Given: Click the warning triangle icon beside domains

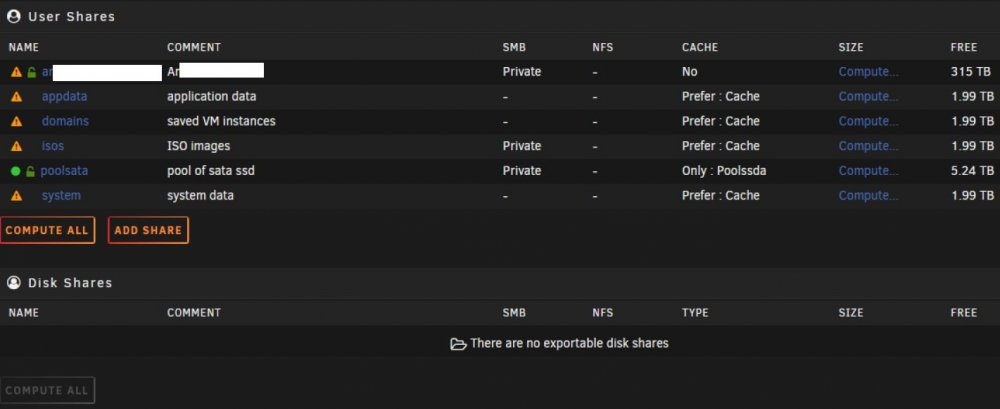Looking at the screenshot, I should pos(17,121).
